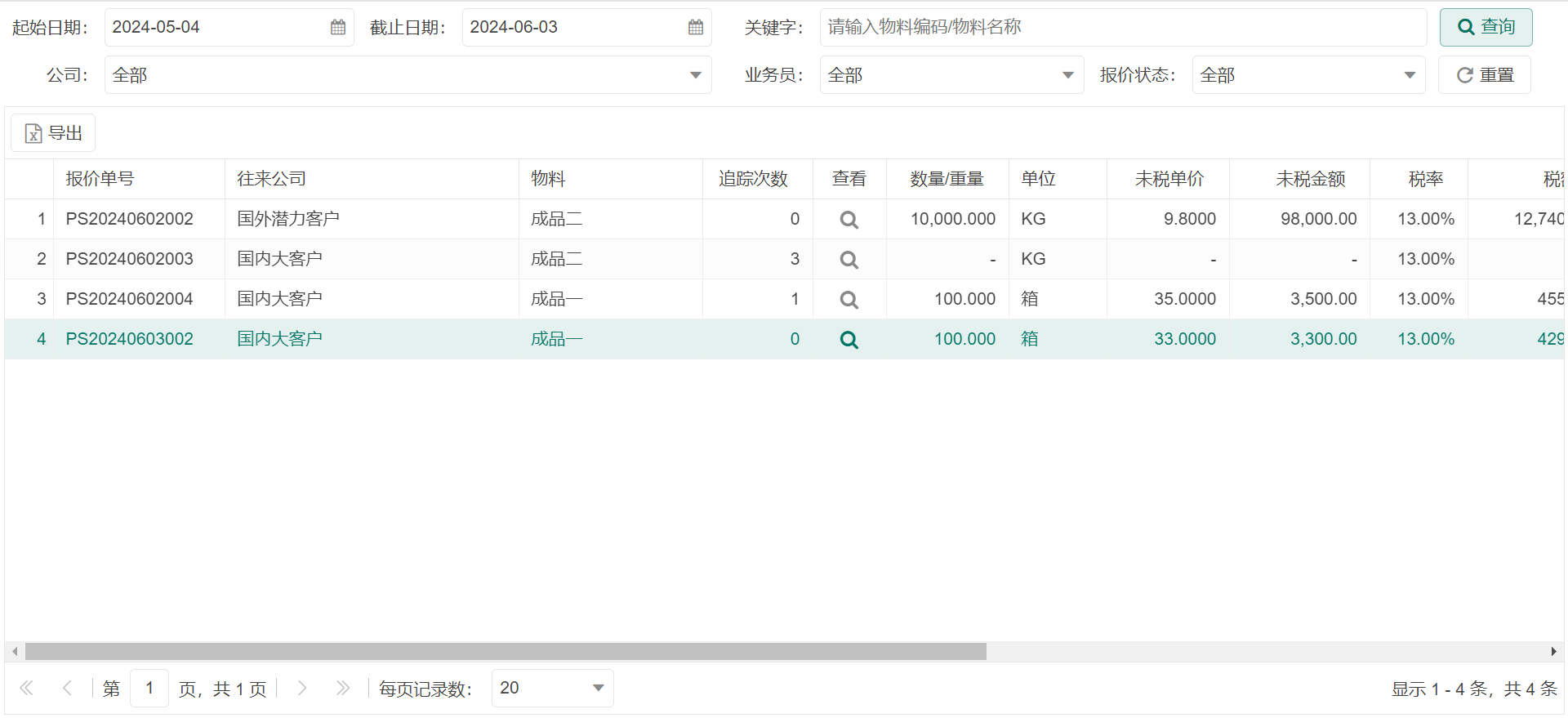Sort by 报价单号 column header
This screenshot has width=1568, height=718.
(x=139, y=179)
